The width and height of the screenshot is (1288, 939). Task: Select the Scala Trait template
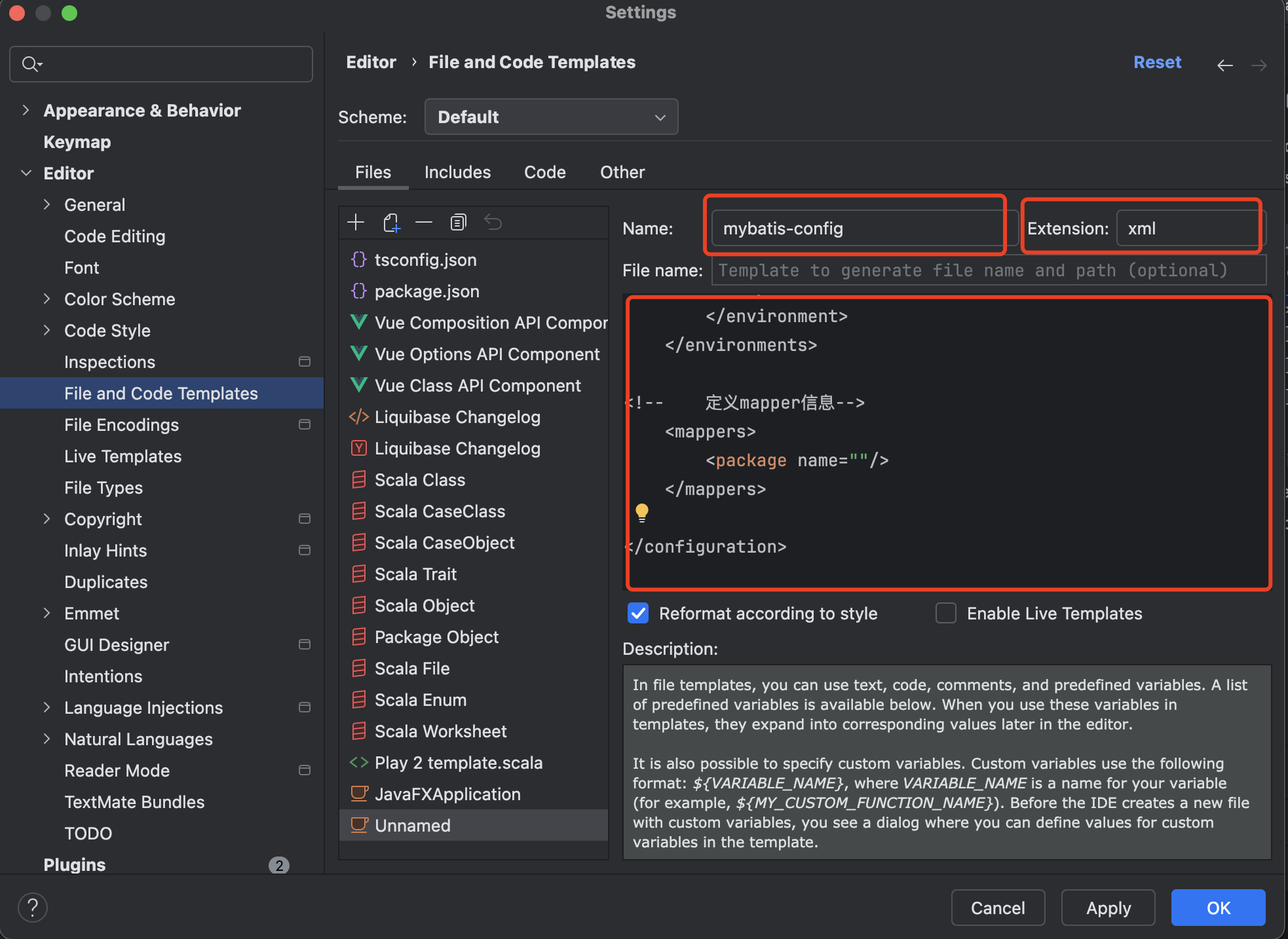point(415,574)
